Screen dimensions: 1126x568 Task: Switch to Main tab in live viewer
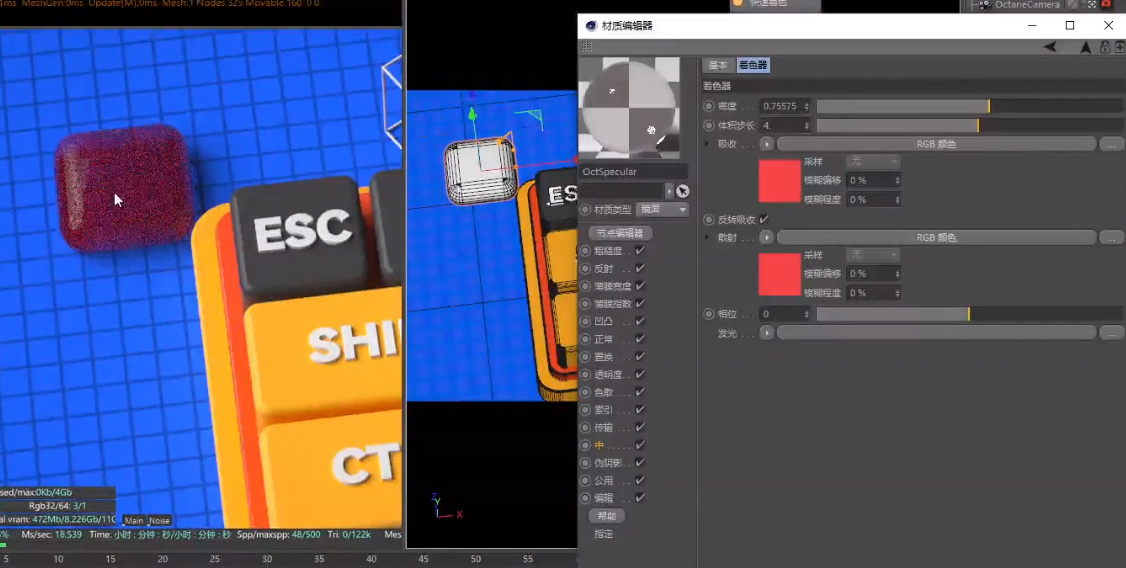pos(134,521)
